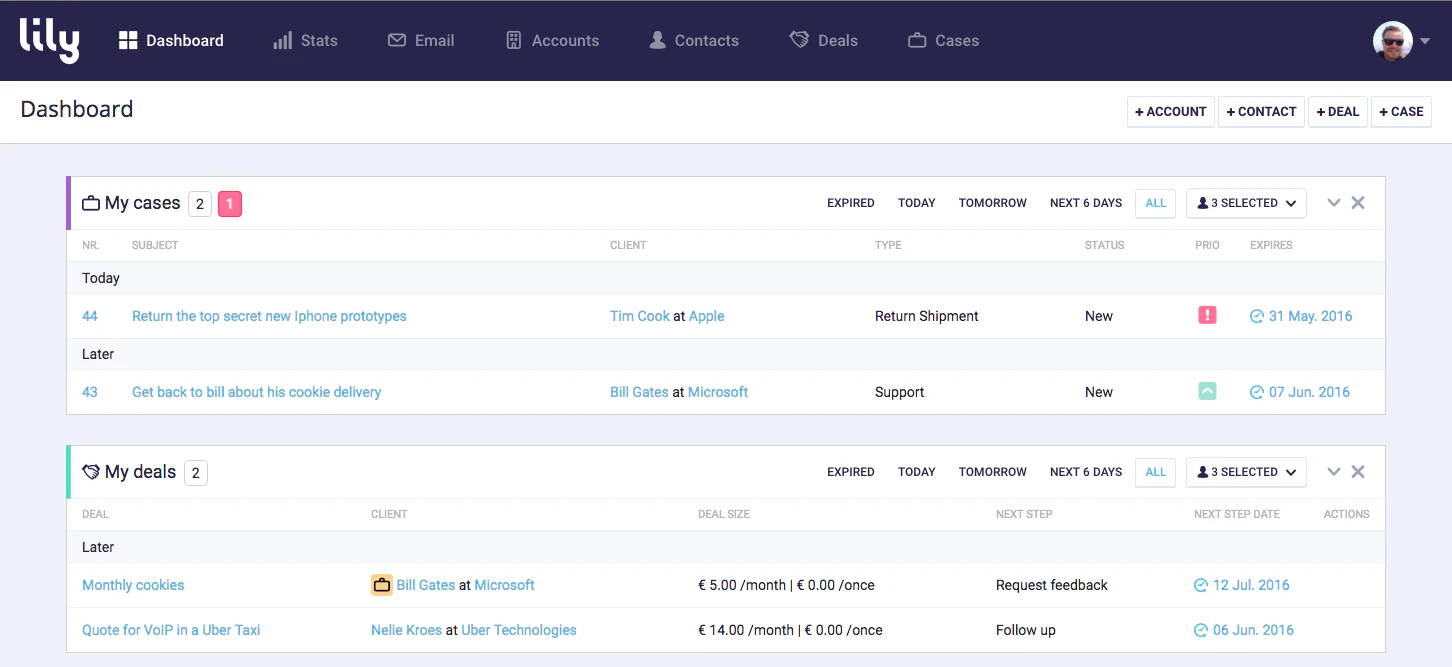The width and height of the screenshot is (1452, 667).
Task: Open the Email section
Action: pyautogui.click(x=421, y=41)
